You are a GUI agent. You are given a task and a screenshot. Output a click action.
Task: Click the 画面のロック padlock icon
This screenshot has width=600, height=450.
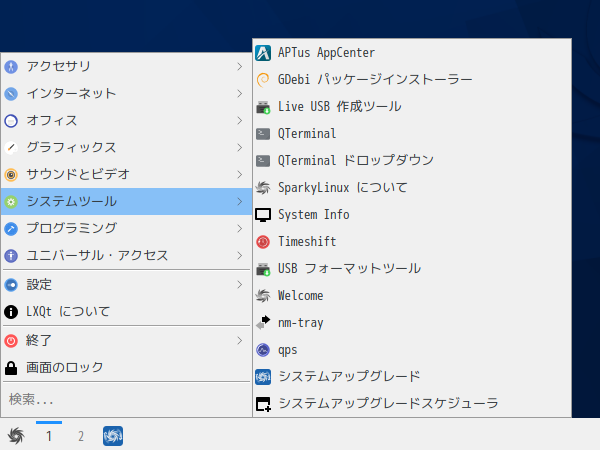click(x=11, y=368)
